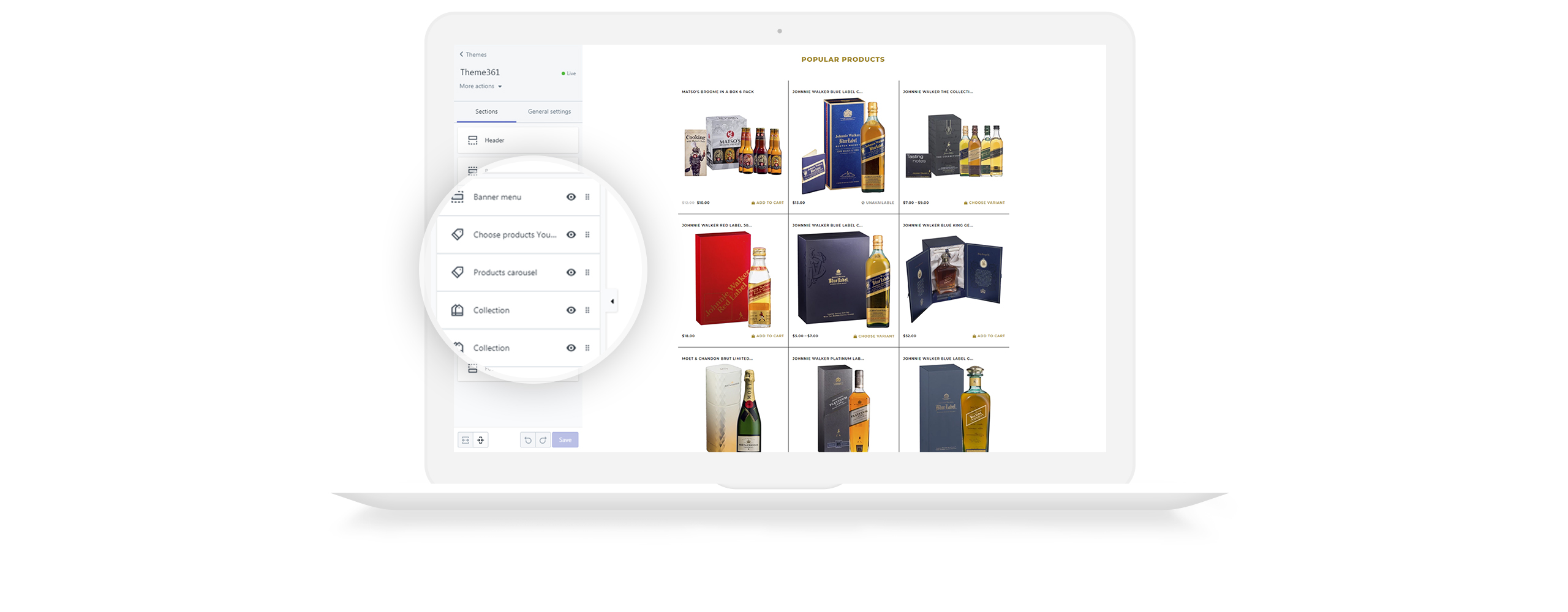Viewport: 1568px width, 612px height.
Task: Click the tag icon beside Choose products You...
Action: click(458, 234)
